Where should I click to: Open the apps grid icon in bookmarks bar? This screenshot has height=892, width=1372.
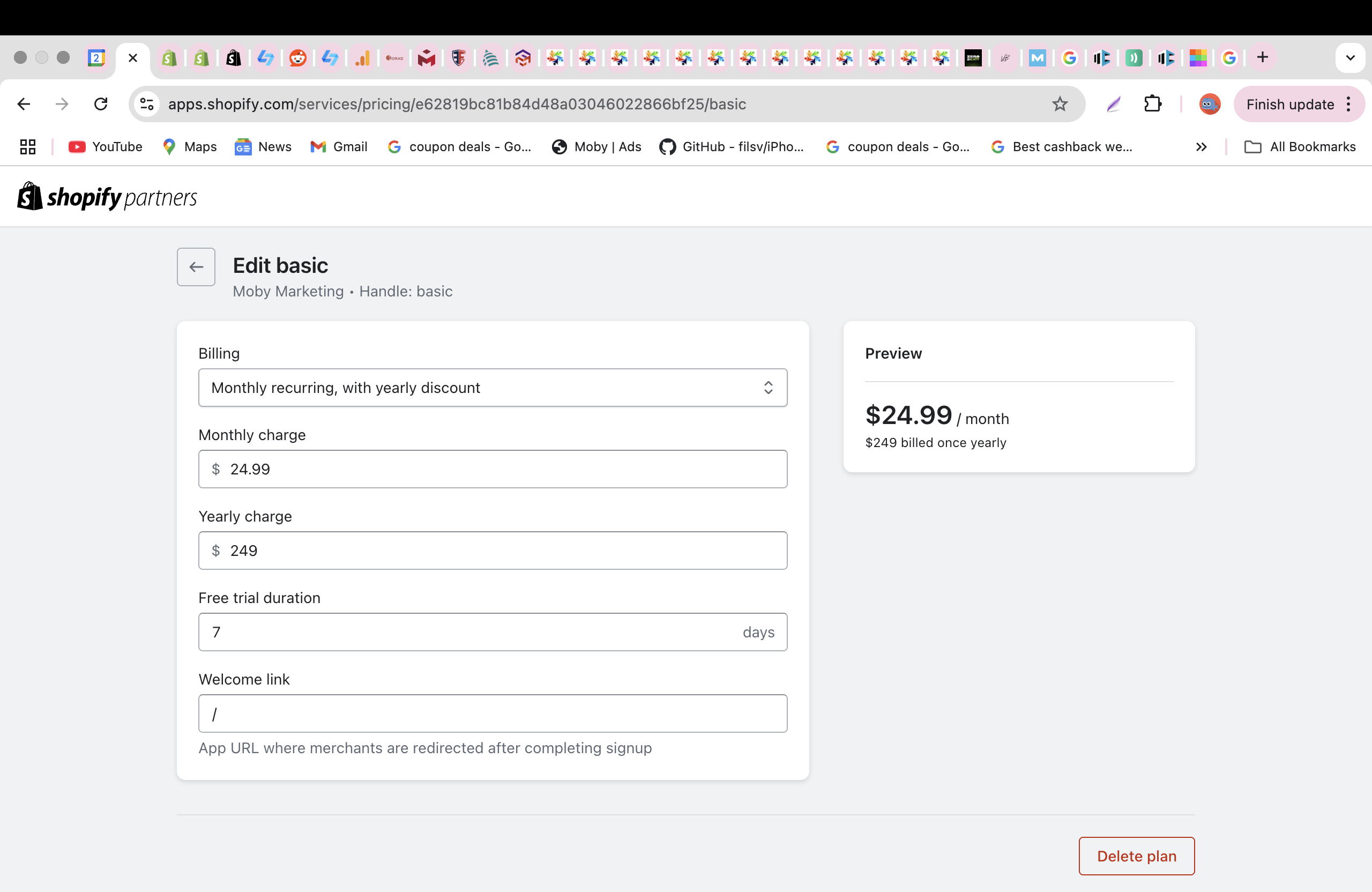27,146
